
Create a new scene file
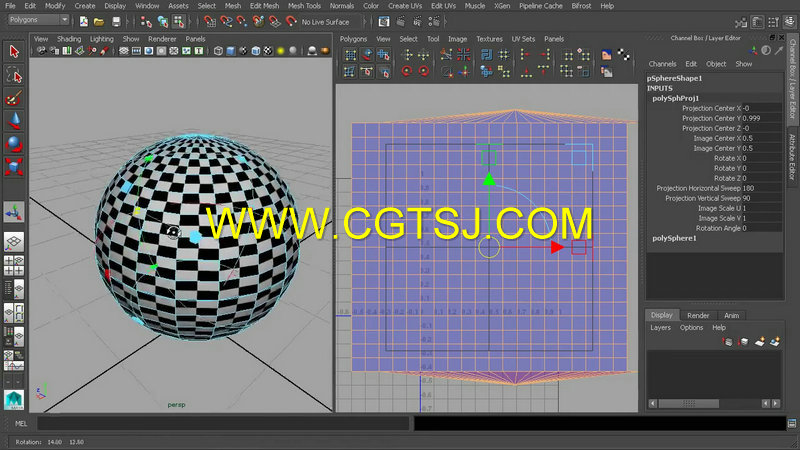point(84,21)
